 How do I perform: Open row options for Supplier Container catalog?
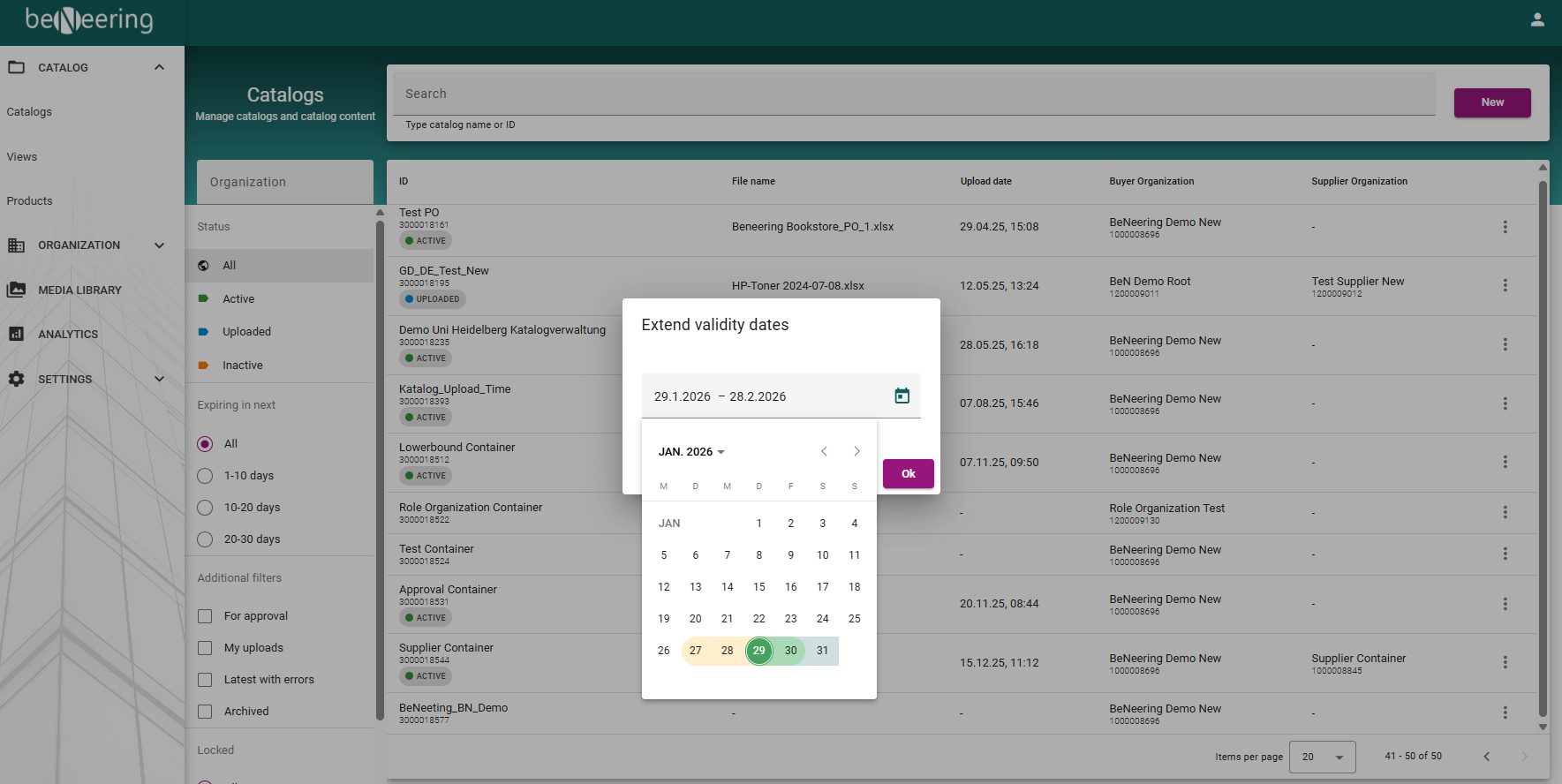tap(1505, 662)
